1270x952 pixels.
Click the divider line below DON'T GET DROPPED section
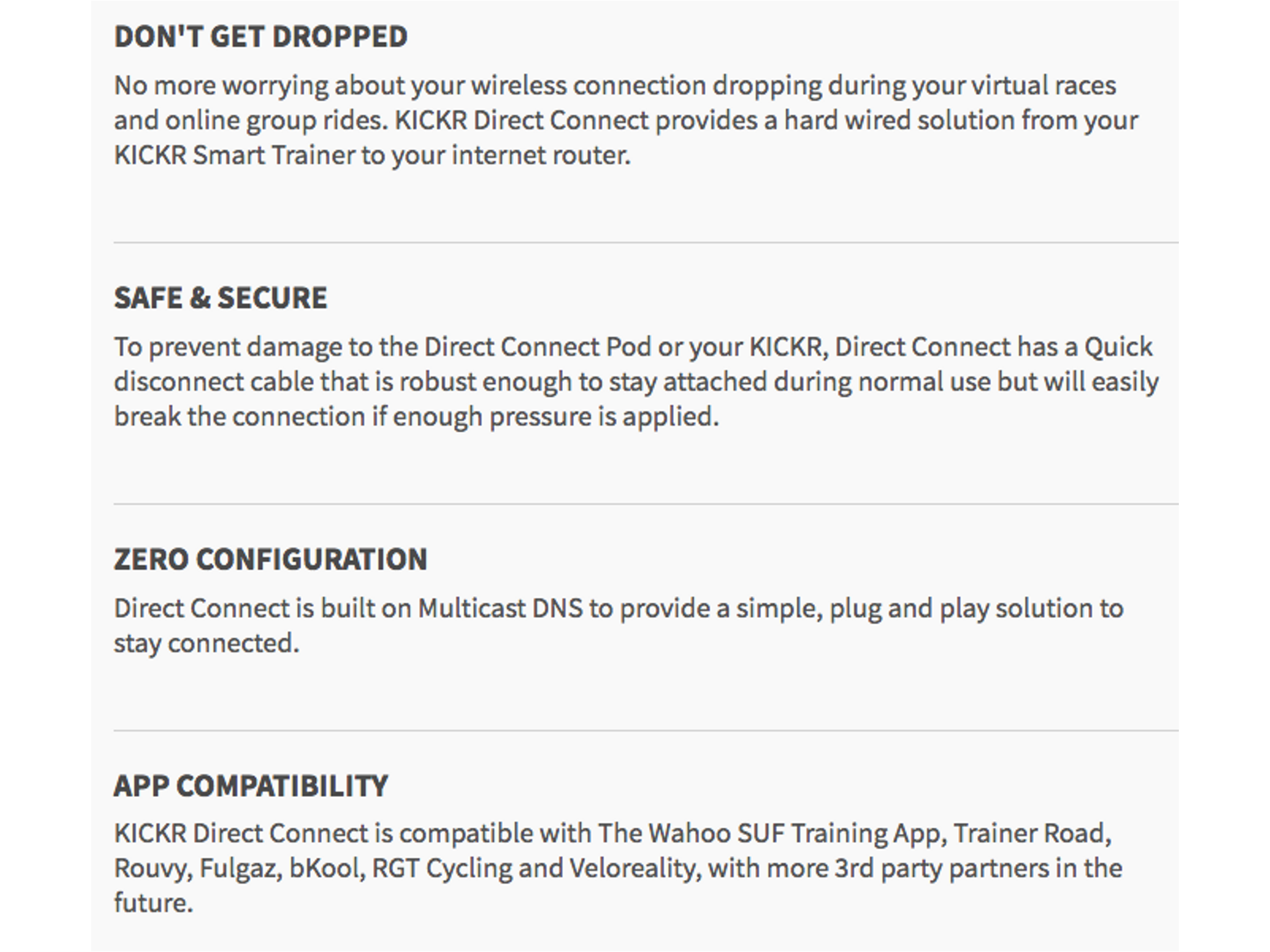click(x=646, y=242)
